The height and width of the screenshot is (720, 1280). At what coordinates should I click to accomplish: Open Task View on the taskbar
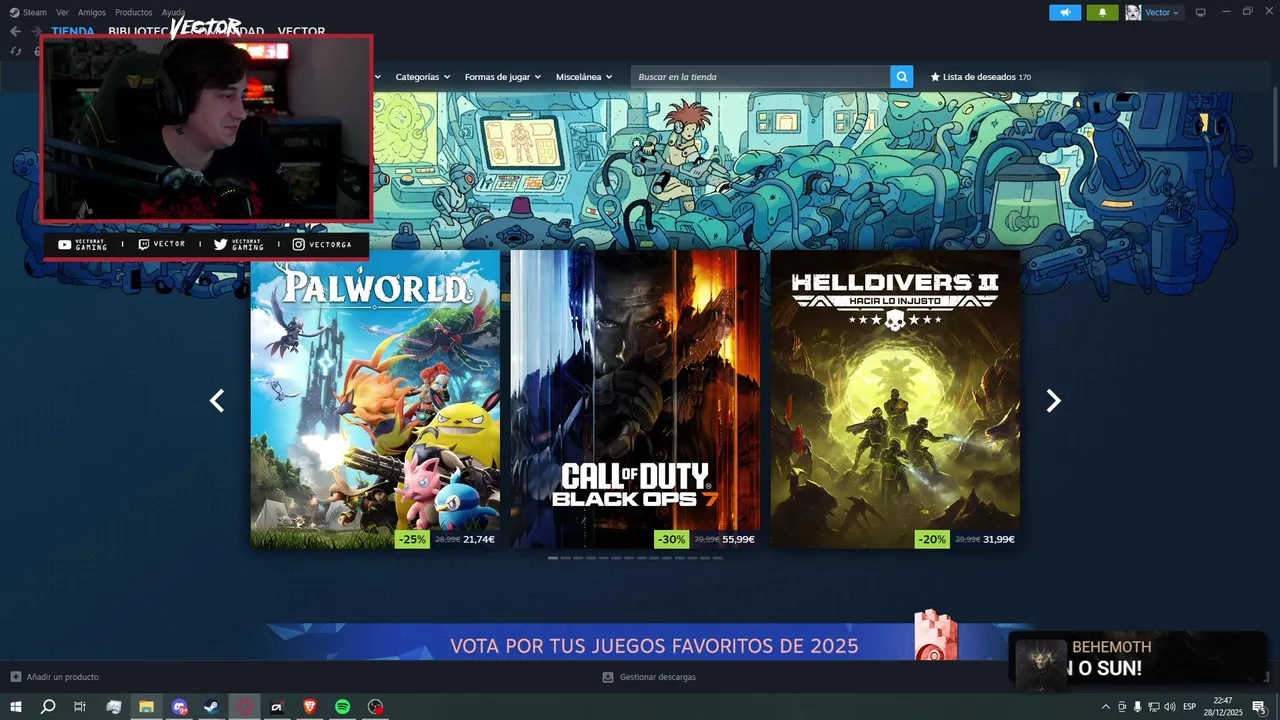[x=80, y=707]
